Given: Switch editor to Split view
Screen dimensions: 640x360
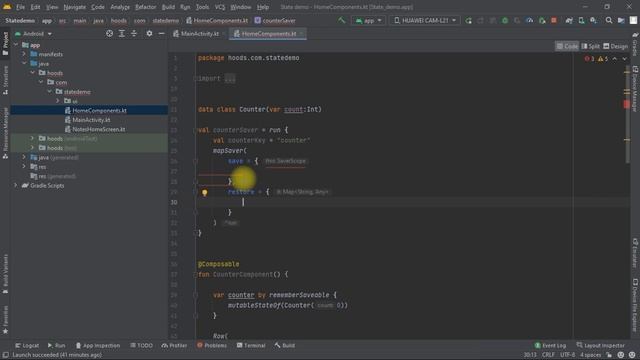Looking at the screenshot, I should [x=591, y=46].
